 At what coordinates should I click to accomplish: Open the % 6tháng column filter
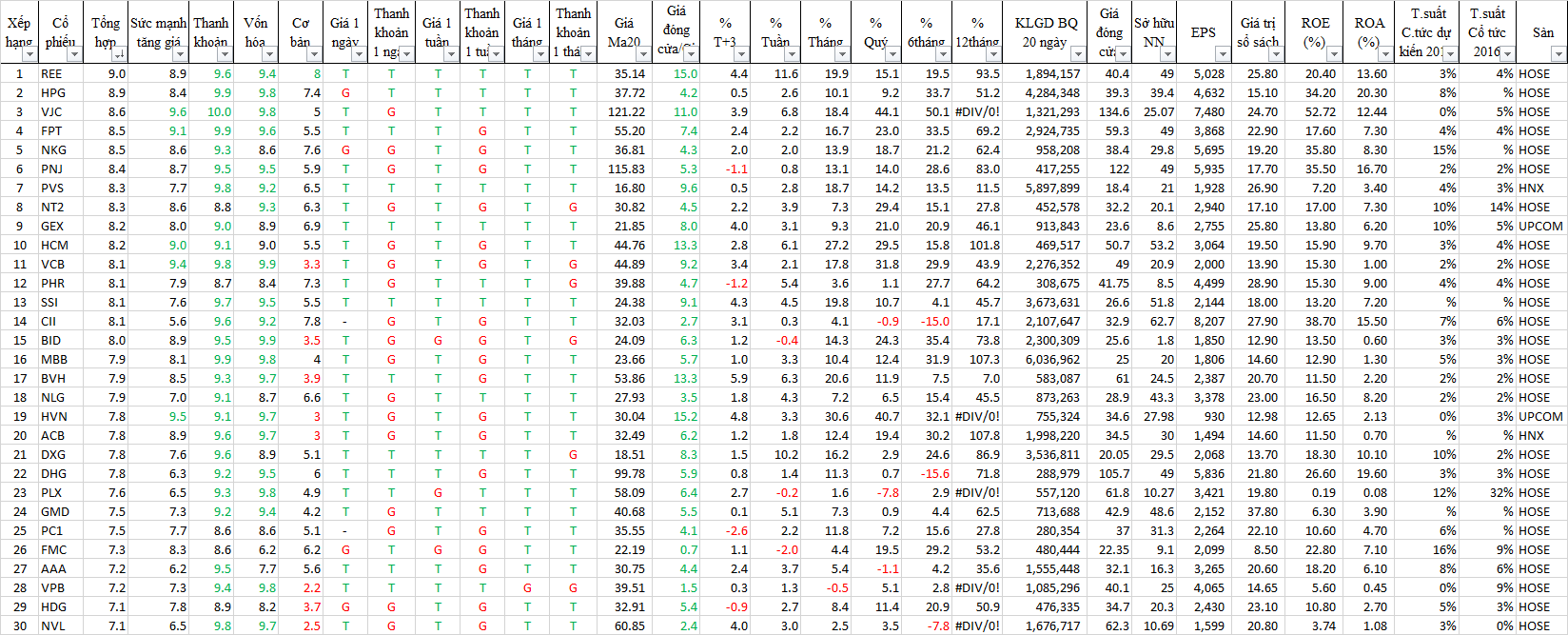click(943, 54)
